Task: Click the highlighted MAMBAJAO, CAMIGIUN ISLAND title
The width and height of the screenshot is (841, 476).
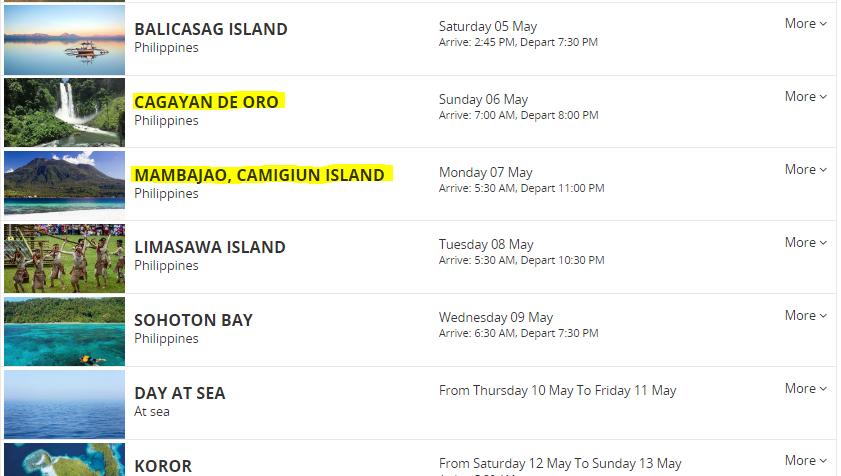Action: tap(260, 175)
